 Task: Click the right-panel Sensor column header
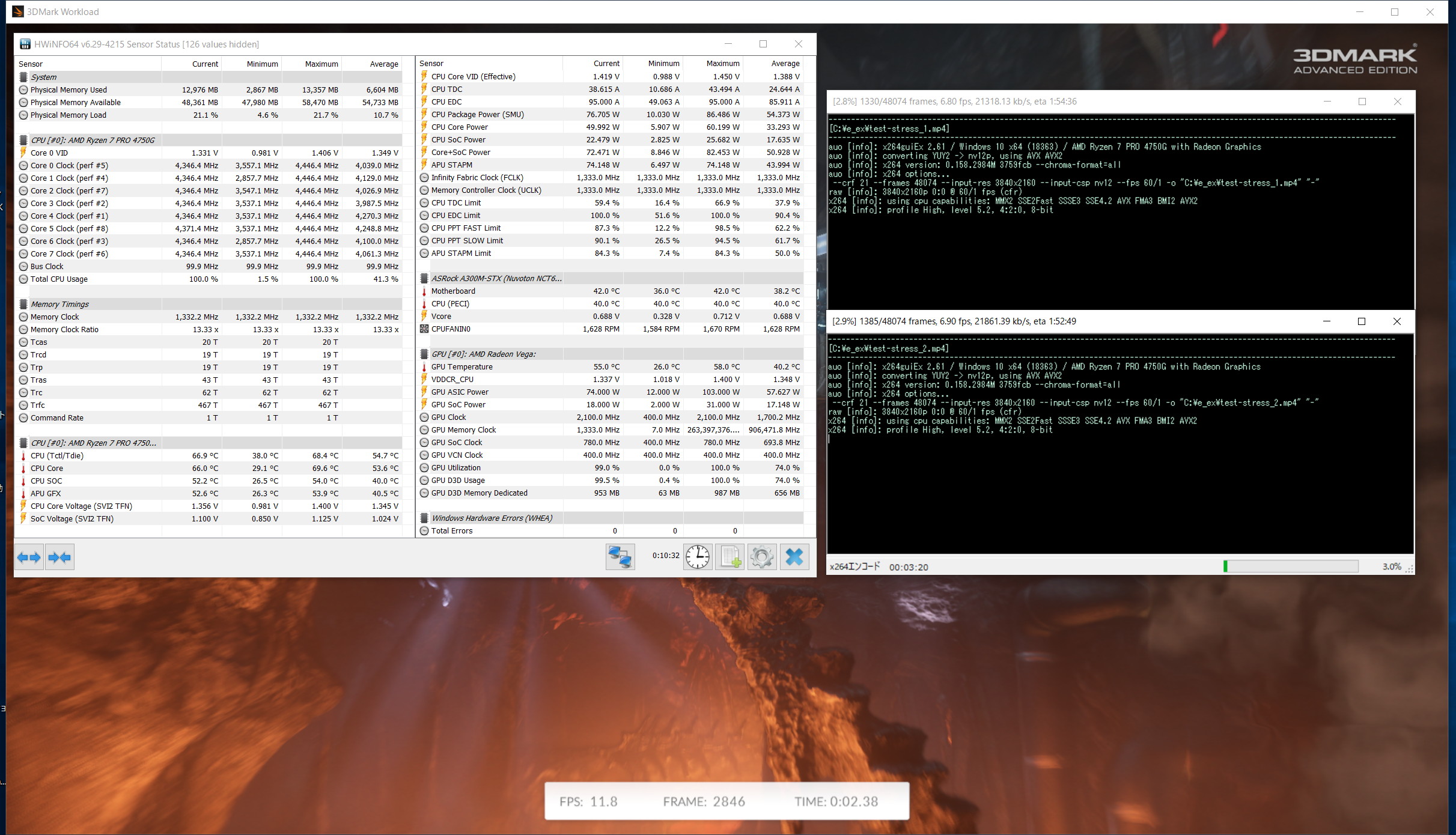tap(490, 63)
